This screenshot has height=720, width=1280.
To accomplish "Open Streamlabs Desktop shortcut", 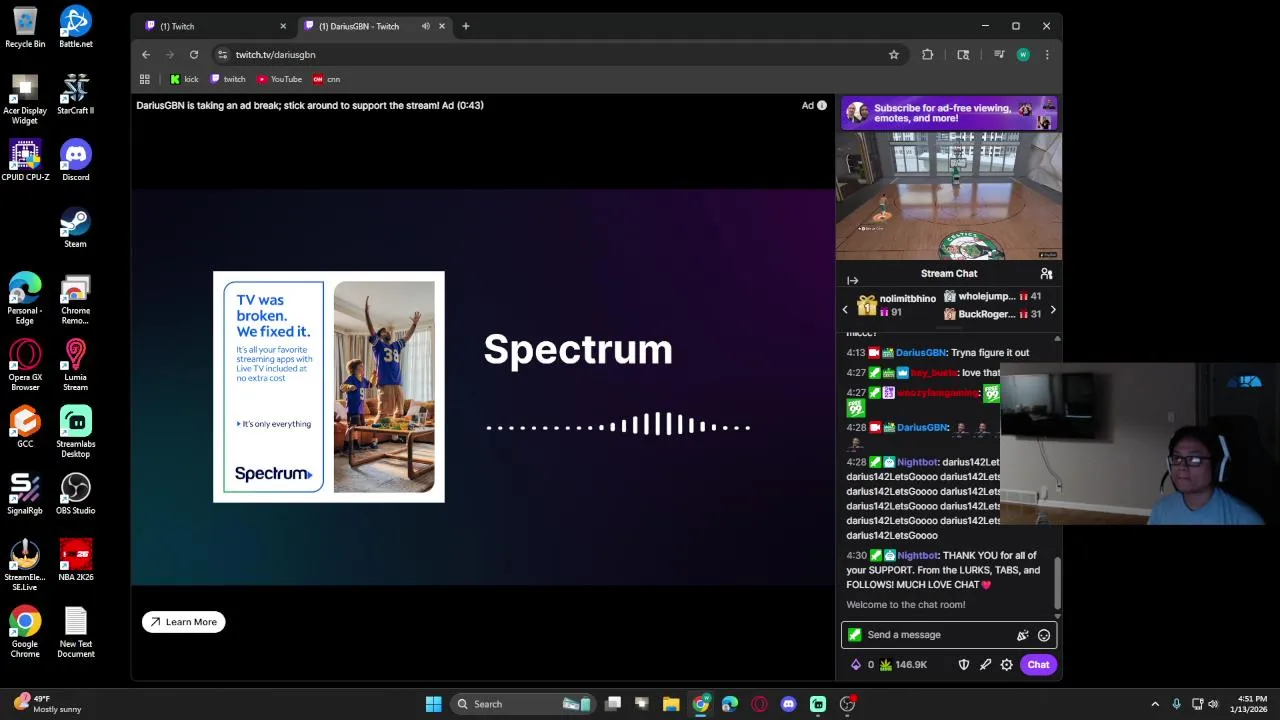I will tap(76, 433).
